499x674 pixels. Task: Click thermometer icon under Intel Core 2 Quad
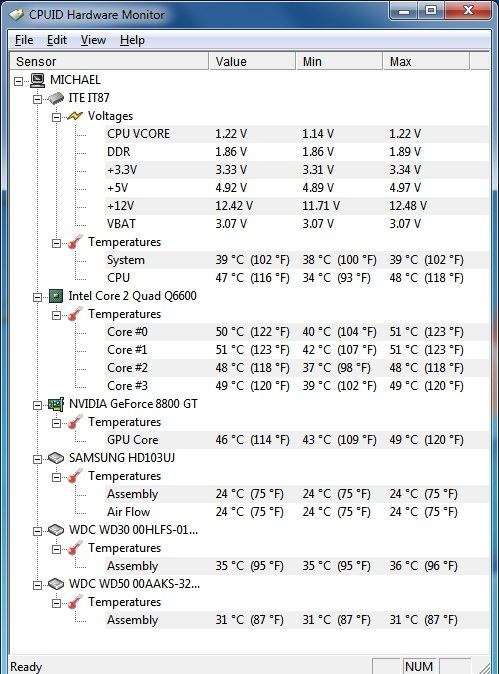[x=75, y=314]
